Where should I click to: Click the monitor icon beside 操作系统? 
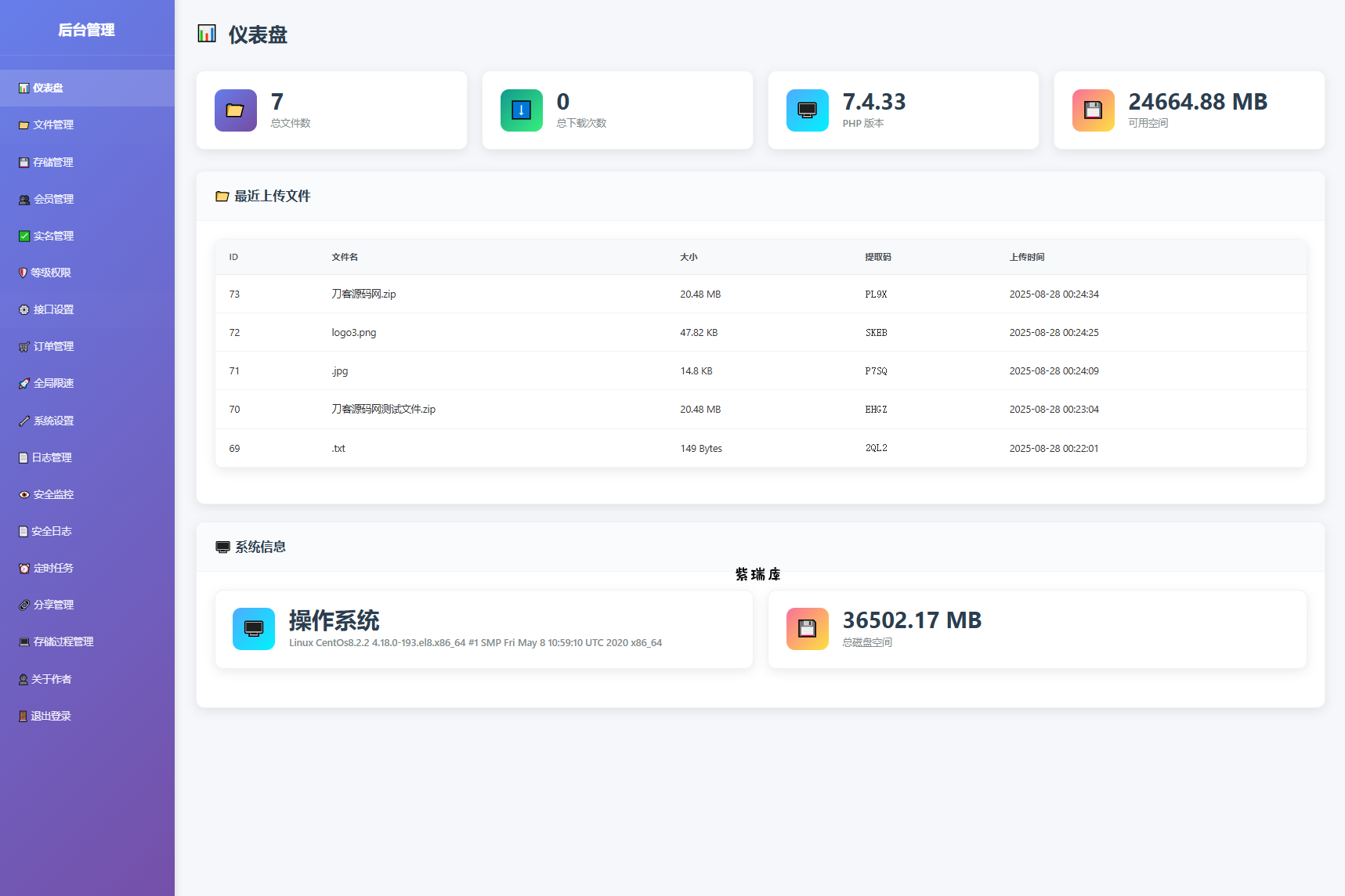tap(253, 629)
